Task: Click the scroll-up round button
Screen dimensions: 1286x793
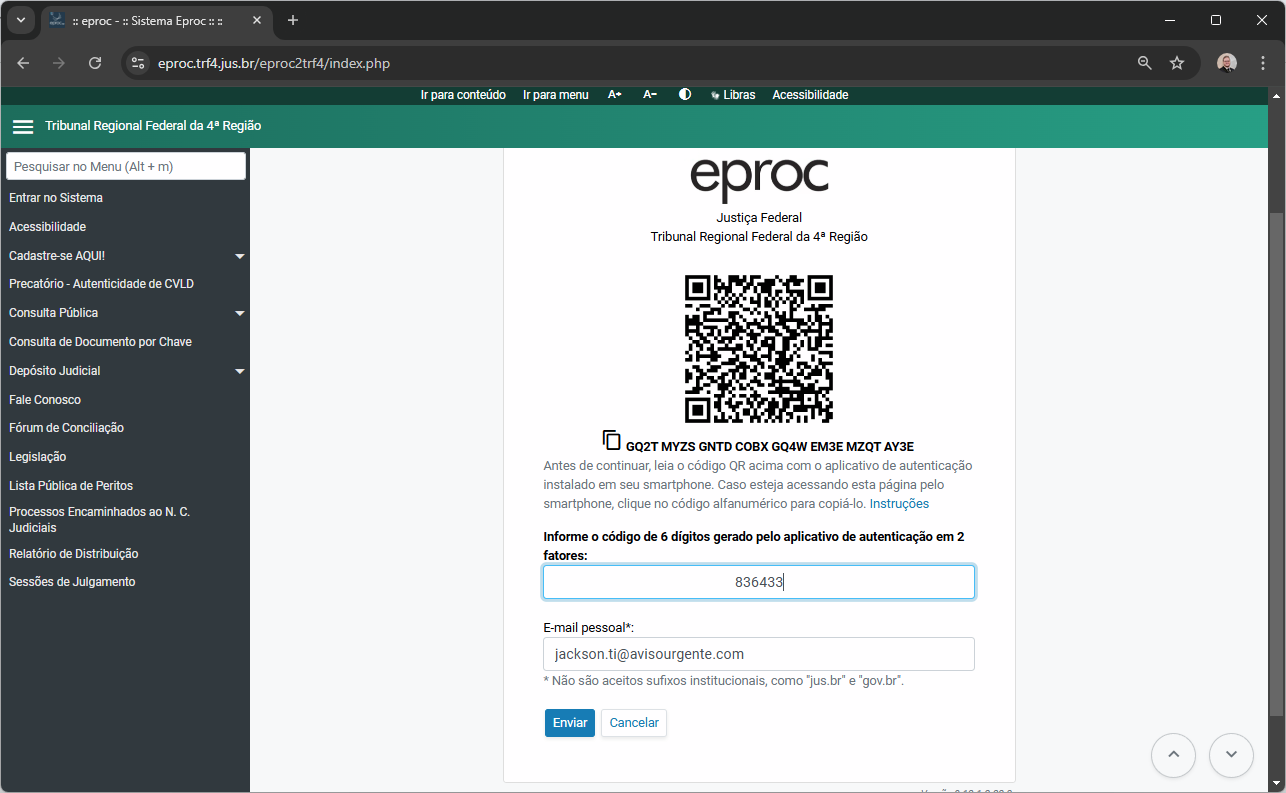Action: [x=1173, y=755]
